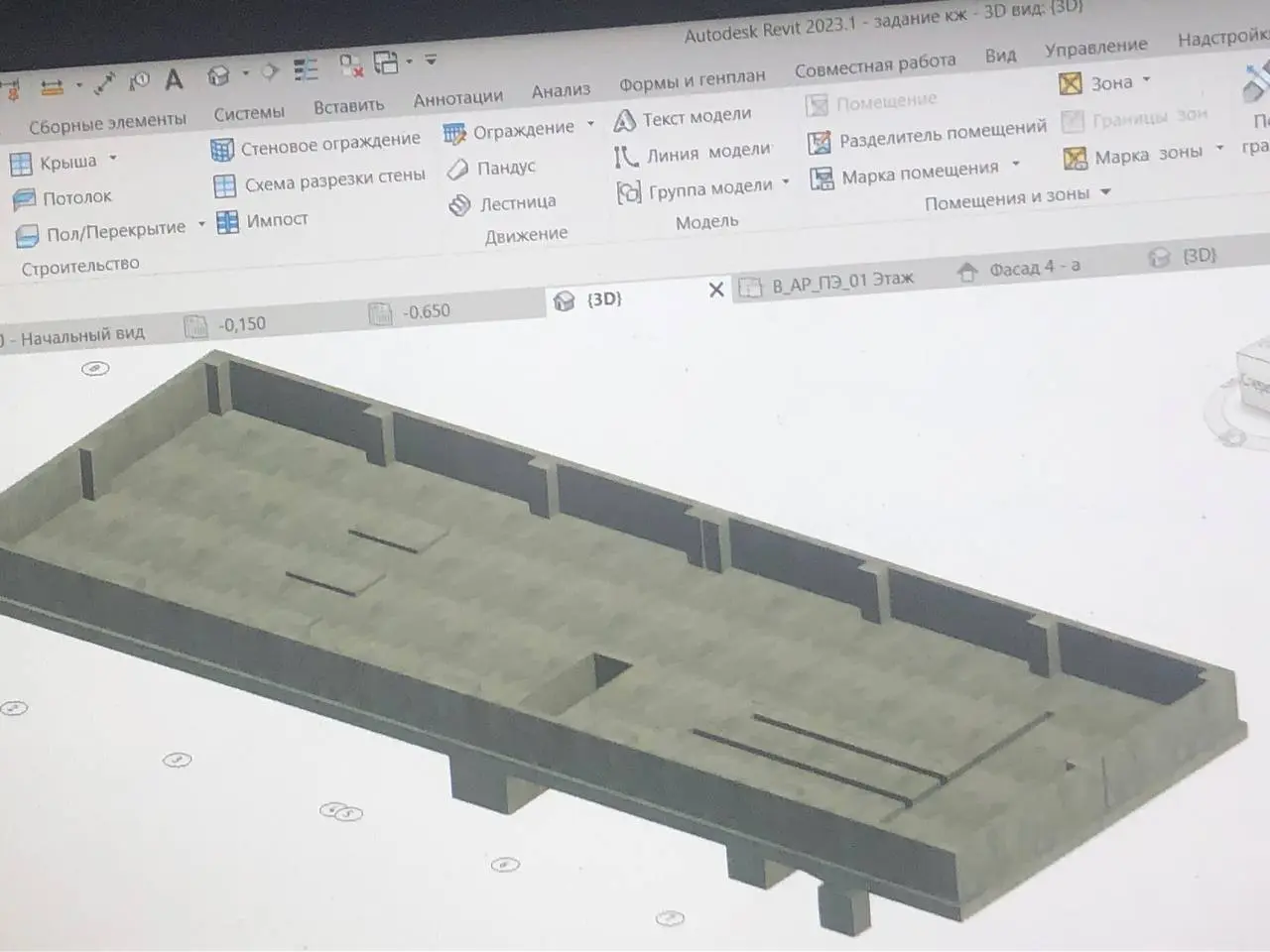Select the Крыша roof tool

(56, 162)
